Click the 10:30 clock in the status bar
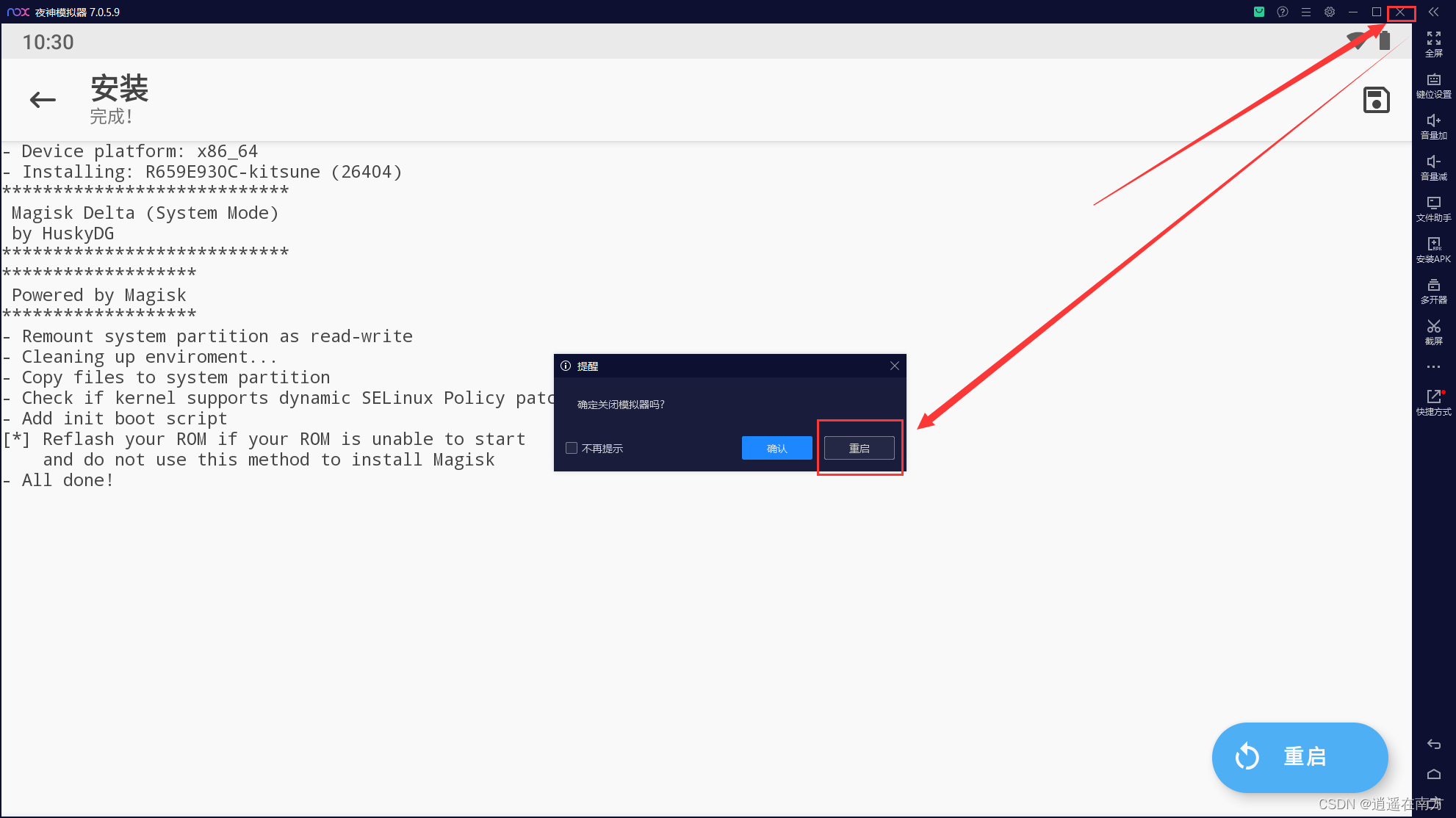1456x818 pixels. (x=48, y=42)
